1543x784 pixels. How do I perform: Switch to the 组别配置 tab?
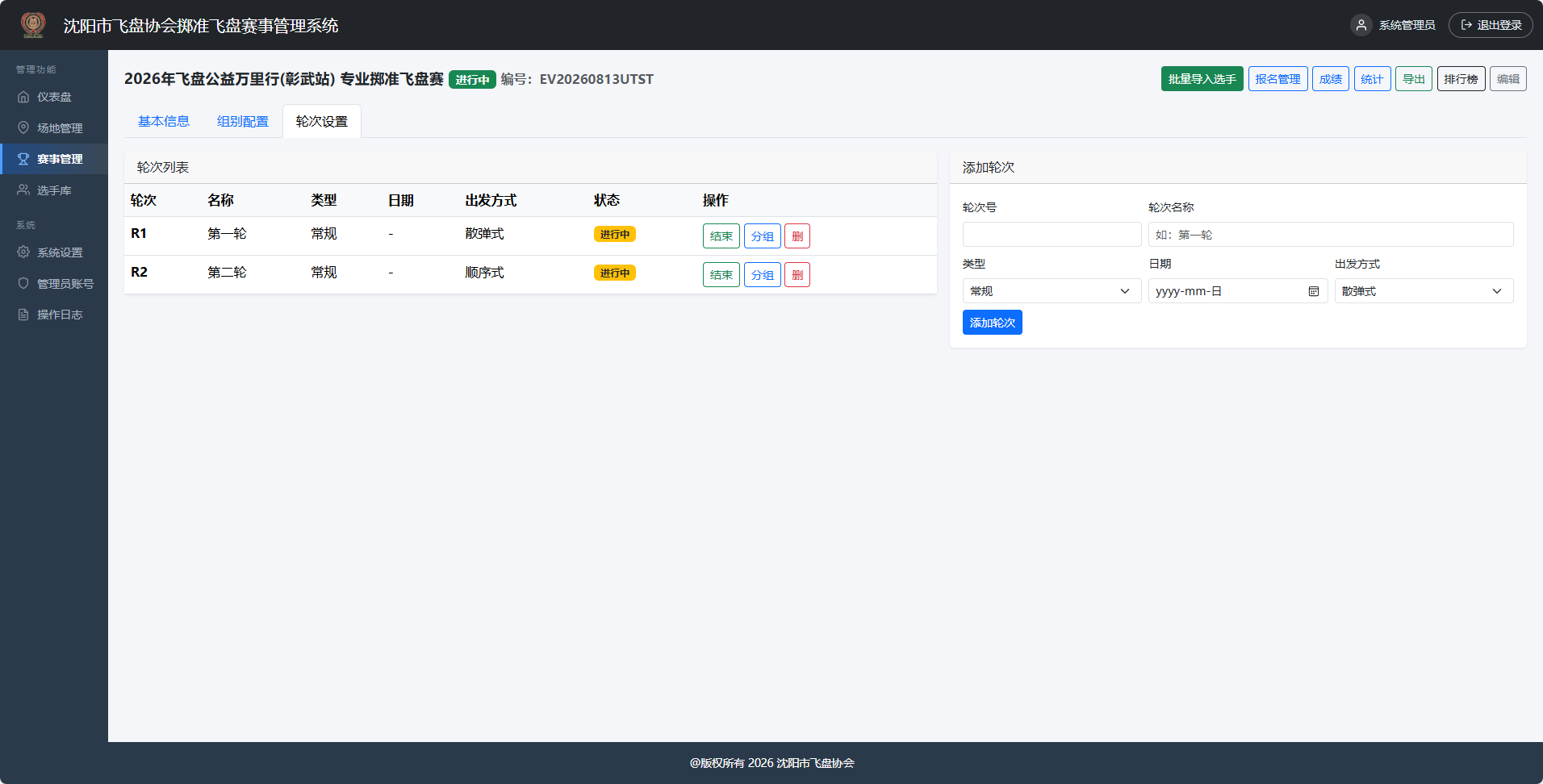coord(243,121)
